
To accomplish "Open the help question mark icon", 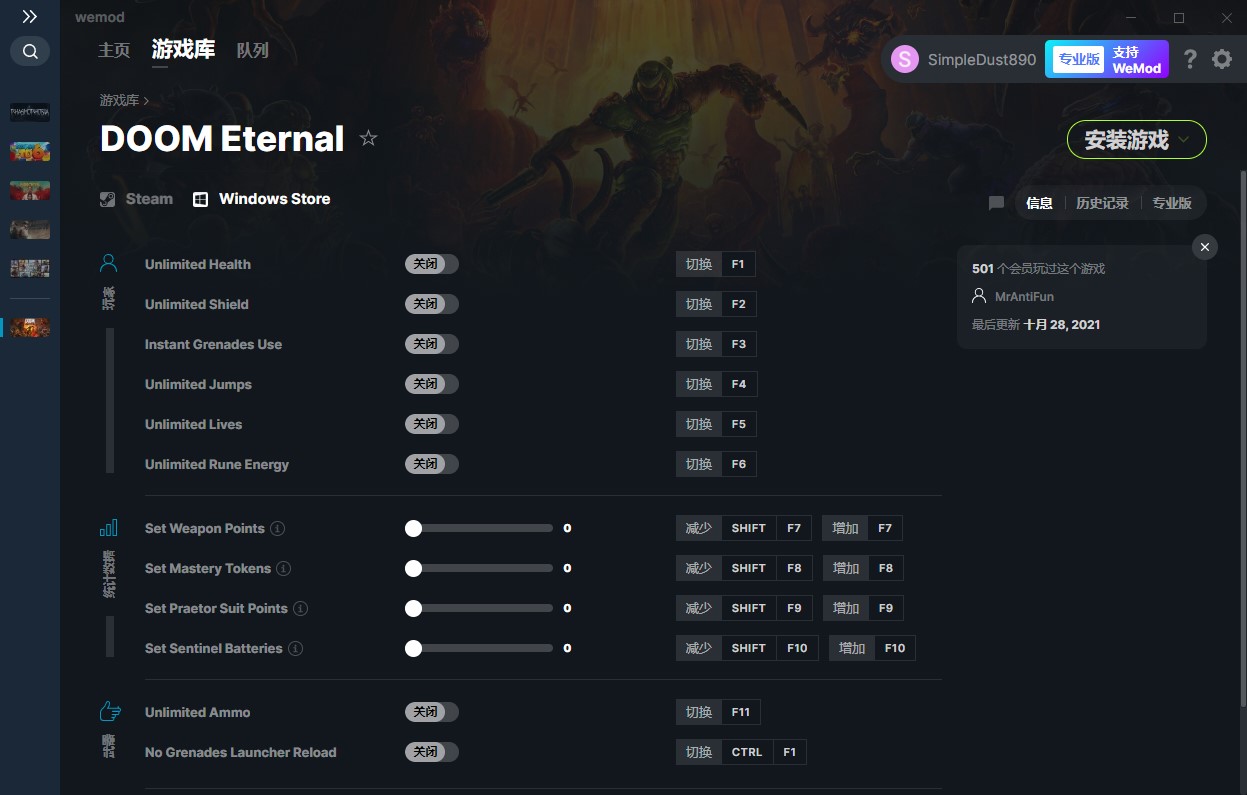I will (x=1189, y=59).
